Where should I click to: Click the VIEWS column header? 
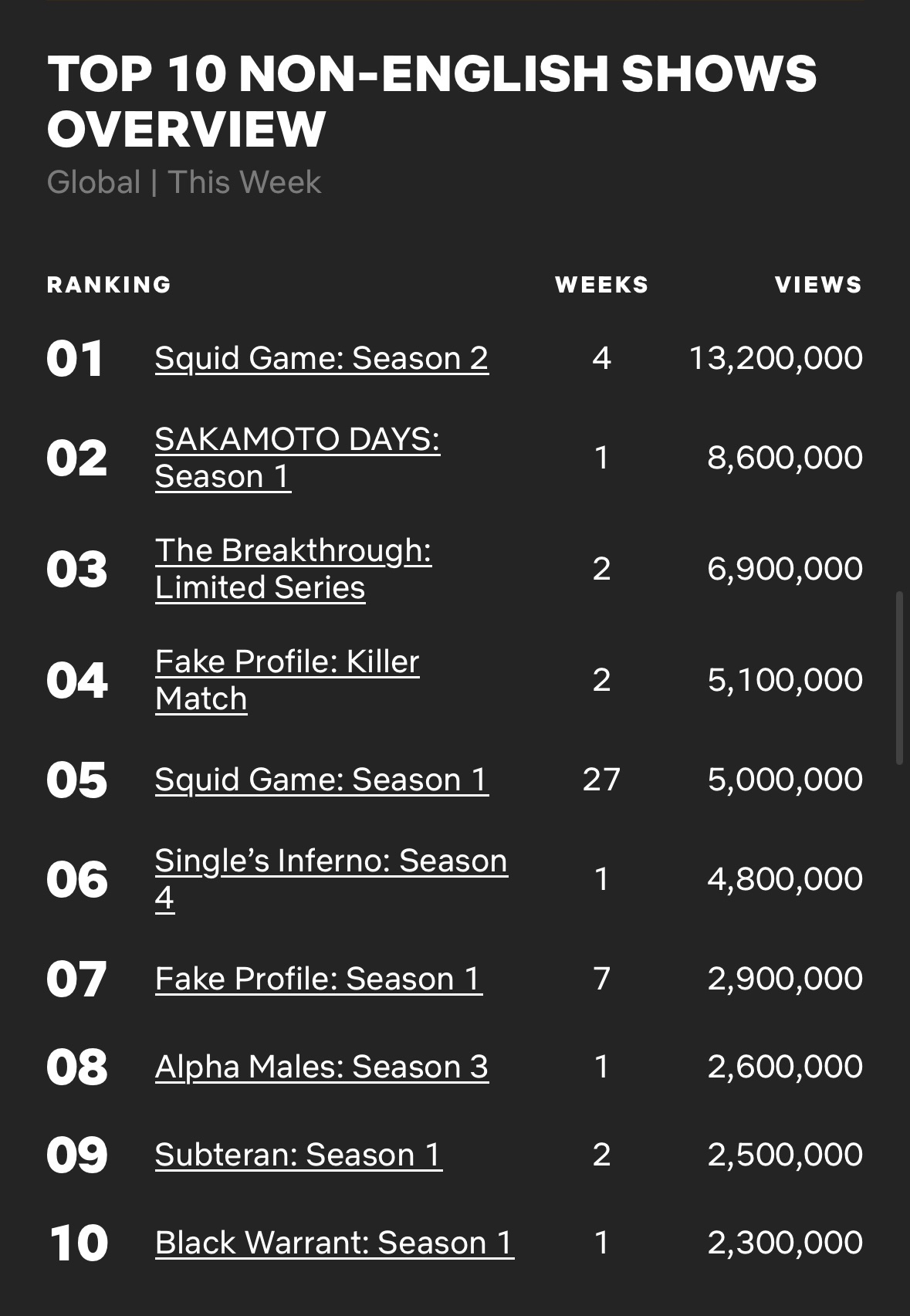coord(819,285)
